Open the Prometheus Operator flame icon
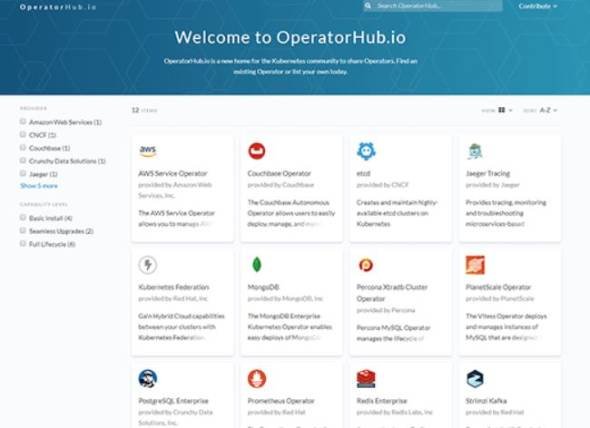Viewport: 590px width, 428px height. tap(257, 378)
